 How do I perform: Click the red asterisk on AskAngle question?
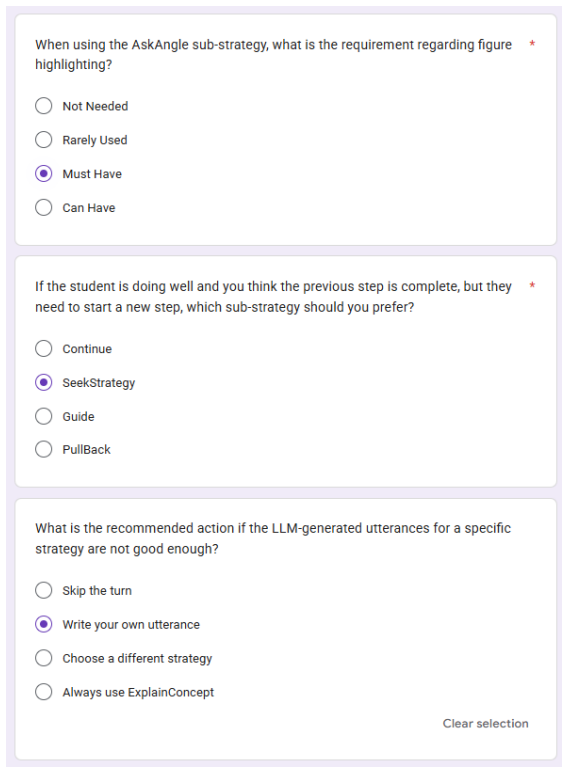click(x=532, y=43)
